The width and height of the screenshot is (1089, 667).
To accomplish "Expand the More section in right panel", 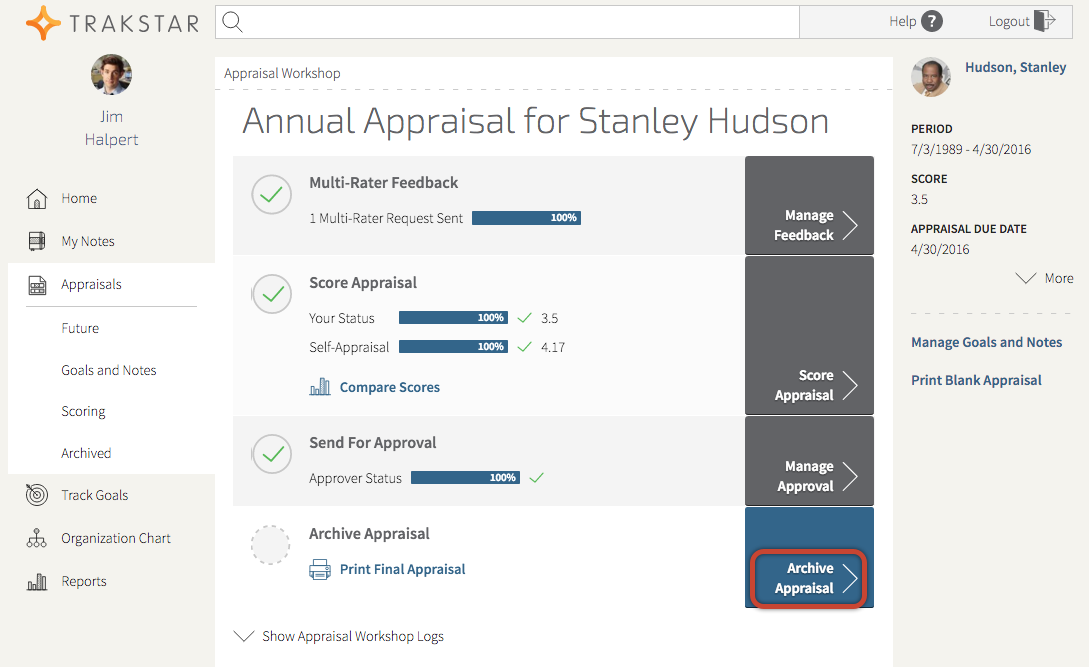I will click(x=1043, y=278).
